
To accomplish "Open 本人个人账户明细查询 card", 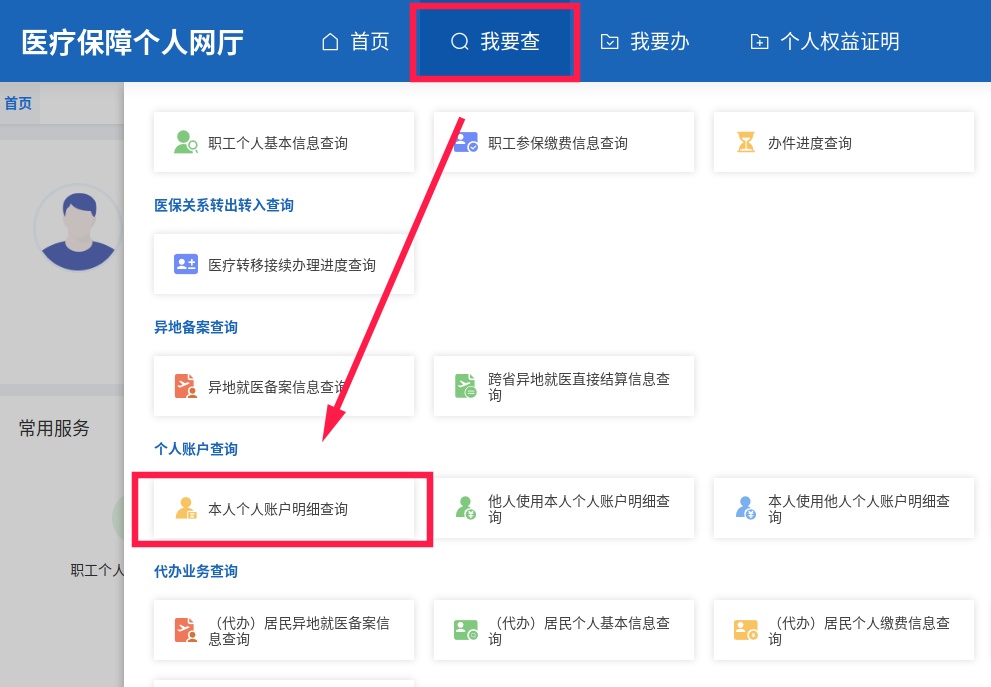I will click(x=284, y=508).
